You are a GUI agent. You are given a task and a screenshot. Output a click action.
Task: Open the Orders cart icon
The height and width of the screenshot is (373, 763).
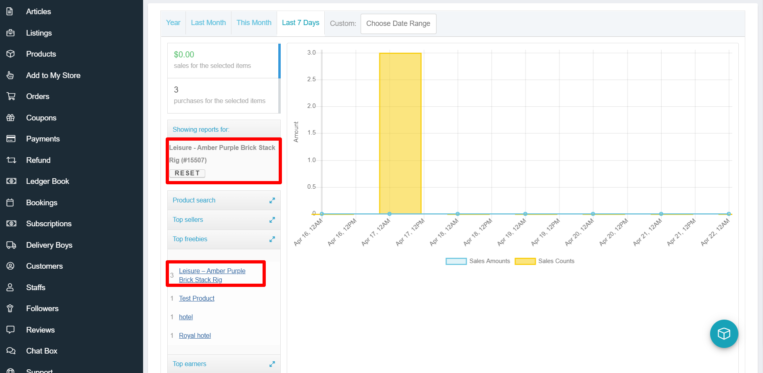click(10, 96)
